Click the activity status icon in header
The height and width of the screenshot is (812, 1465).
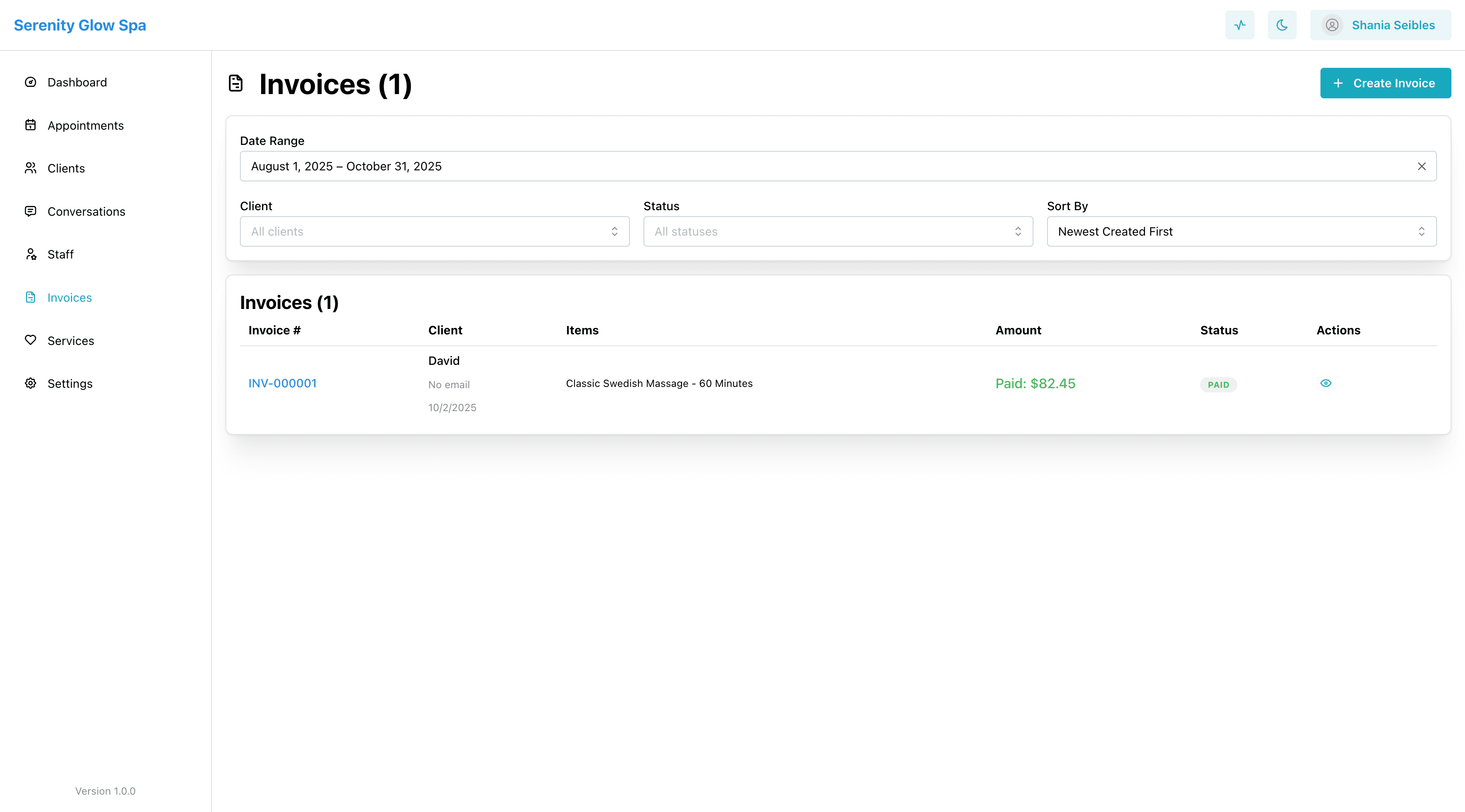1240,25
